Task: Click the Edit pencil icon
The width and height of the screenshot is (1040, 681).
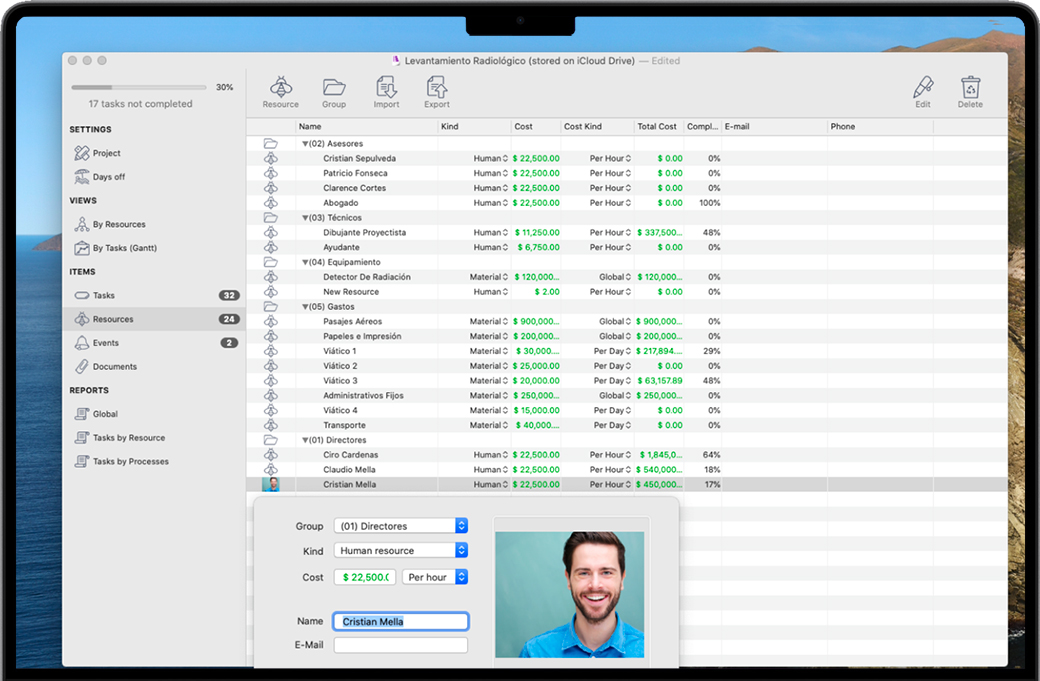Action: click(x=922, y=88)
